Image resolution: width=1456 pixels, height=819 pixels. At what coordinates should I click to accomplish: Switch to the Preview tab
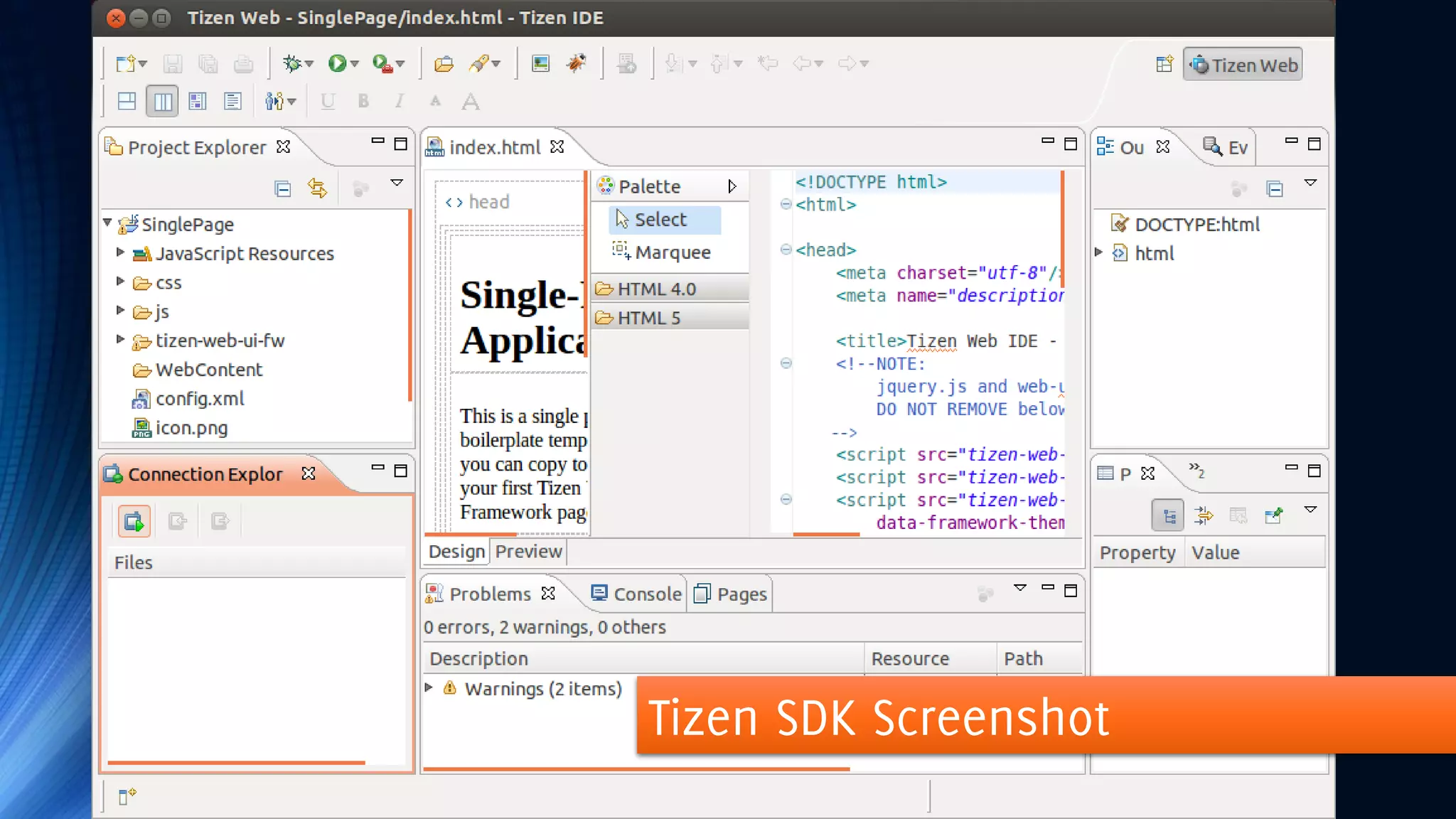click(x=528, y=551)
